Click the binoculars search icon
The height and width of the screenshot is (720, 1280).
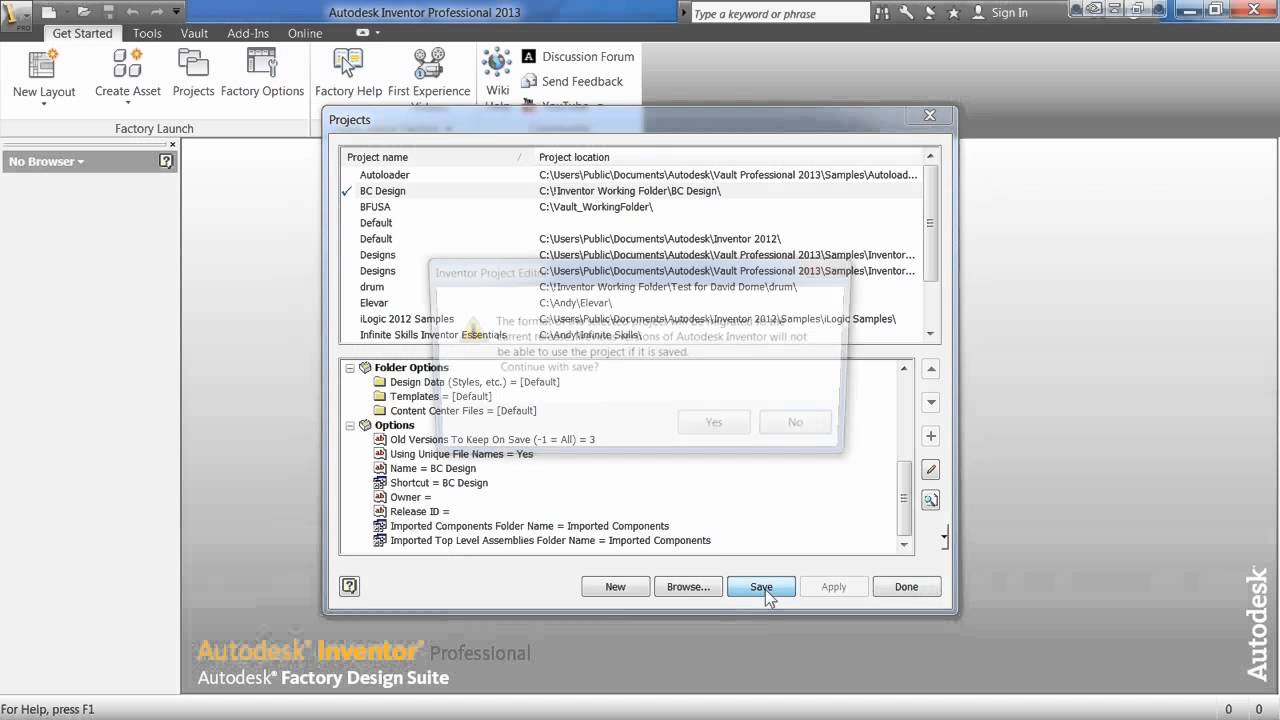click(882, 13)
